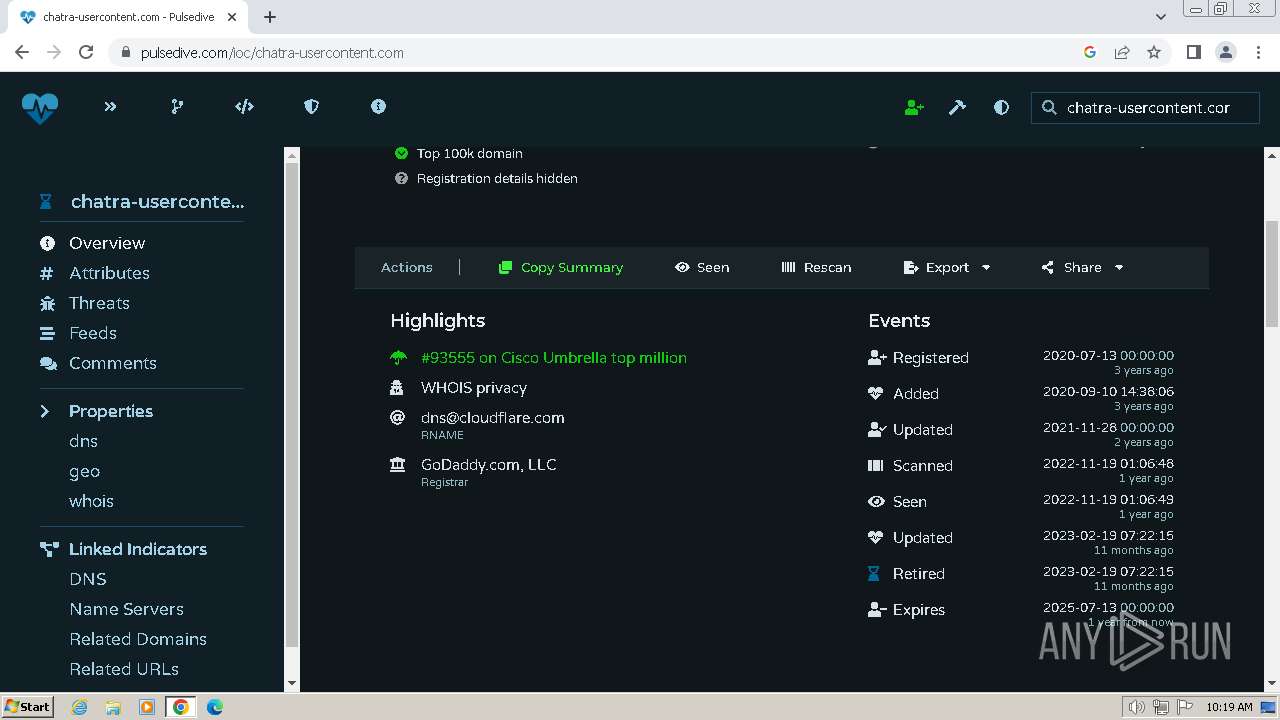Open the info circle icon in top nav
The height and width of the screenshot is (720, 1280).
(378, 106)
